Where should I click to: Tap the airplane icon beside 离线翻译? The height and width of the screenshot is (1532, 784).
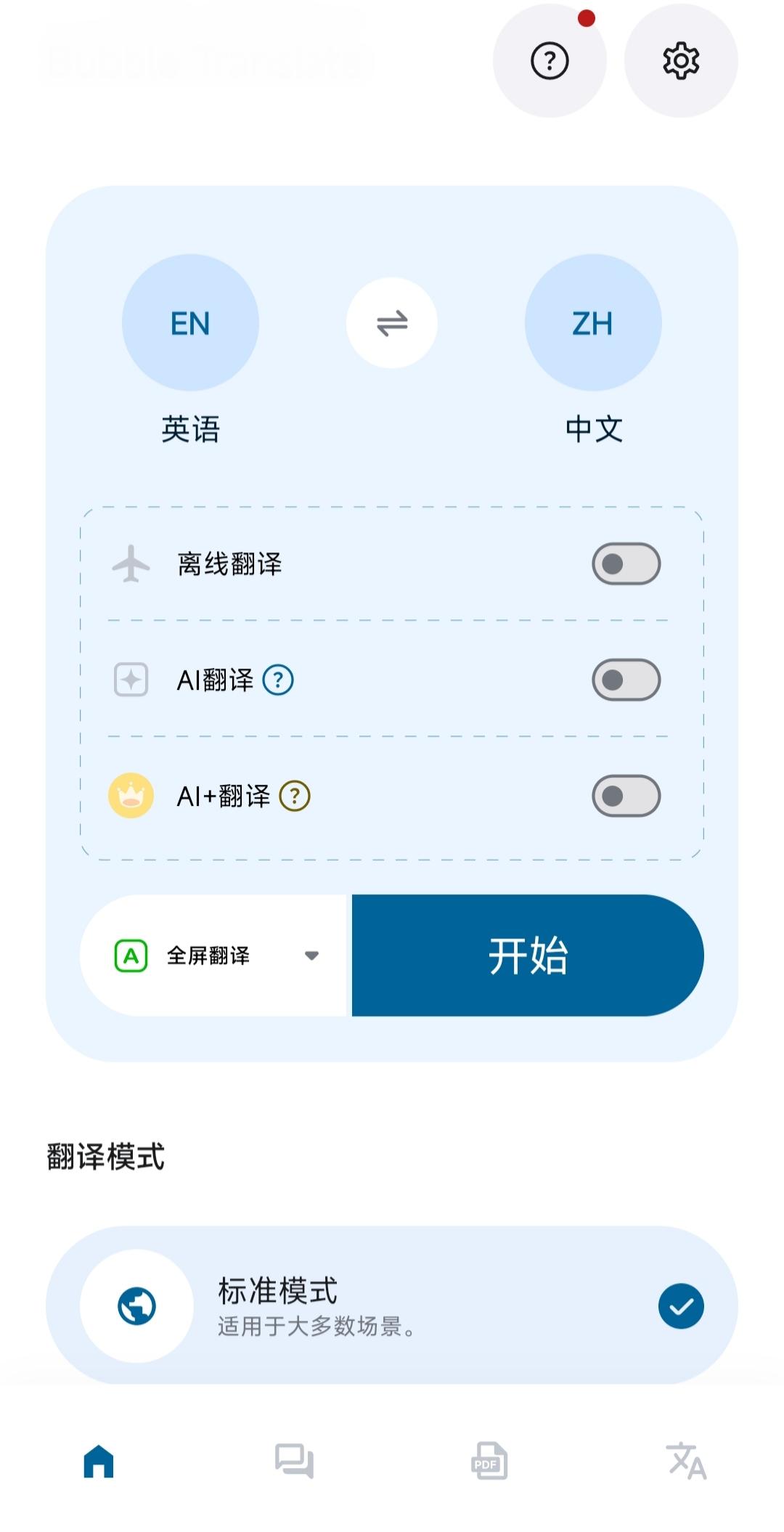click(x=131, y=564)
